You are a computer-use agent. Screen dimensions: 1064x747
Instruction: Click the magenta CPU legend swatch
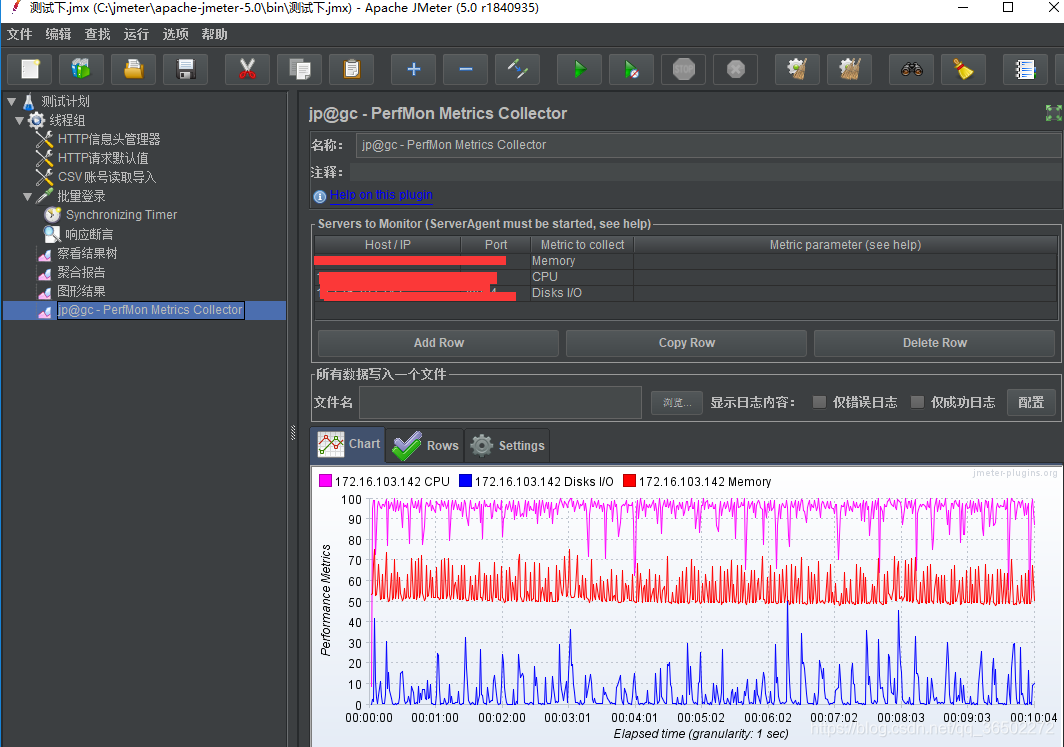click(x=325, y=481)
